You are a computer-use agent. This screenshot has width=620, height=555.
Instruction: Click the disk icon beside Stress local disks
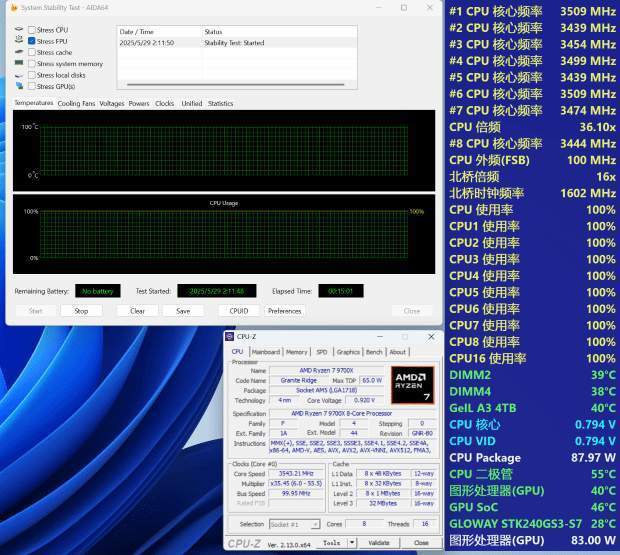pyautogui.click(x=18, y=75)
